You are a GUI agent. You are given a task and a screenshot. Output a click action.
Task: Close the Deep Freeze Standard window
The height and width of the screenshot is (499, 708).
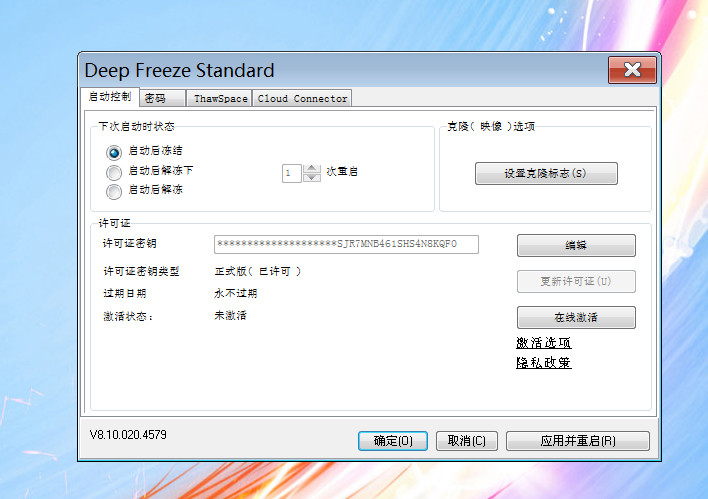[632, 70]
